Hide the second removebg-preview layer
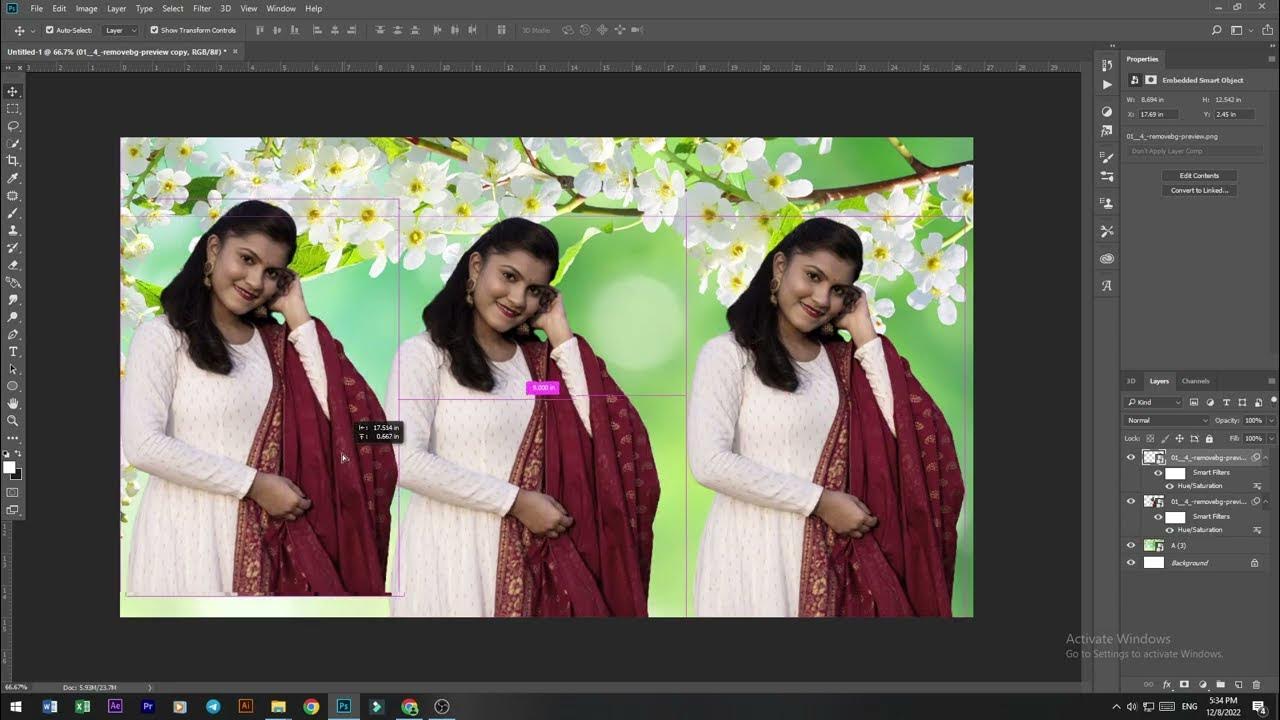 (1131, 502)
